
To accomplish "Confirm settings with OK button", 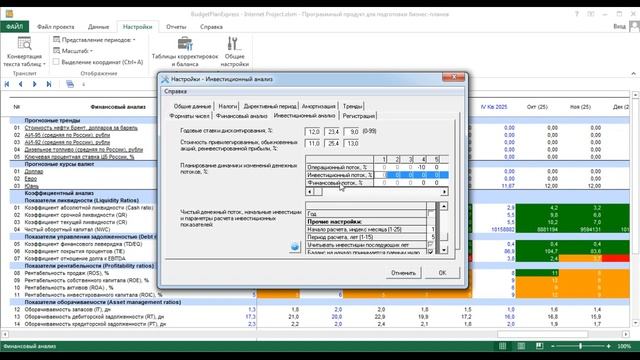I will click(442, 273).
